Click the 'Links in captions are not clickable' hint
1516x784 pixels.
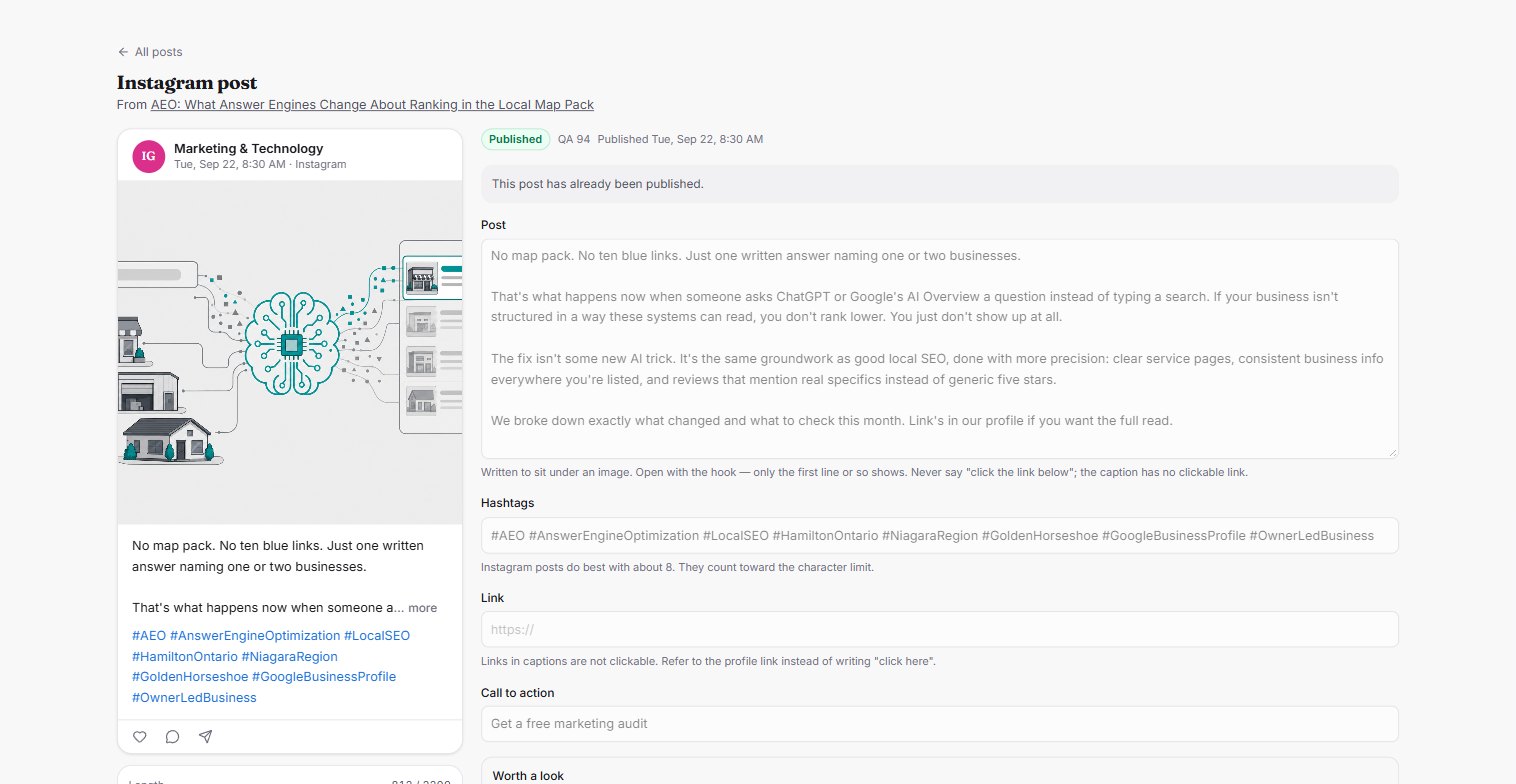tap(708, 661)
